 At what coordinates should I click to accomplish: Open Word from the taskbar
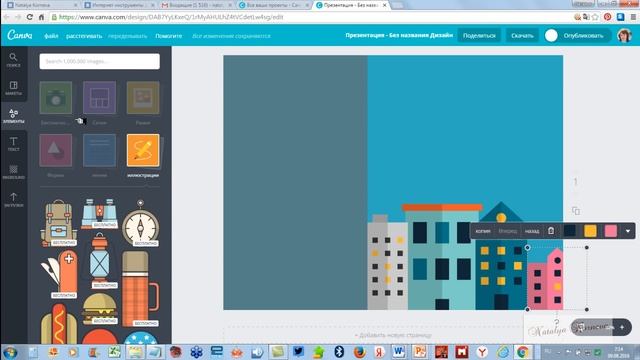(399, 352)
